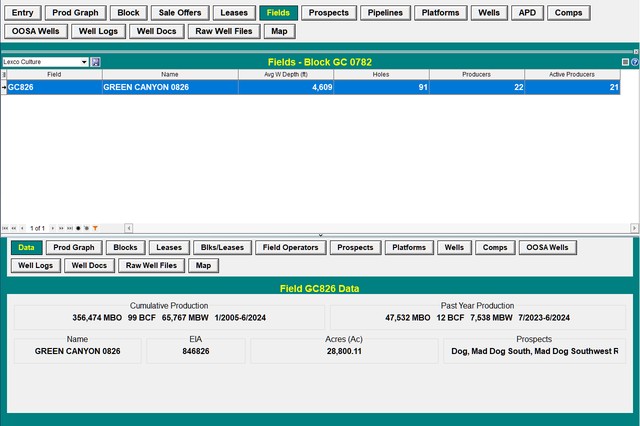This screenshot has width=640, height=426.
Task: Click the top Sale Offers button
Action: click(x=181, y=13)
